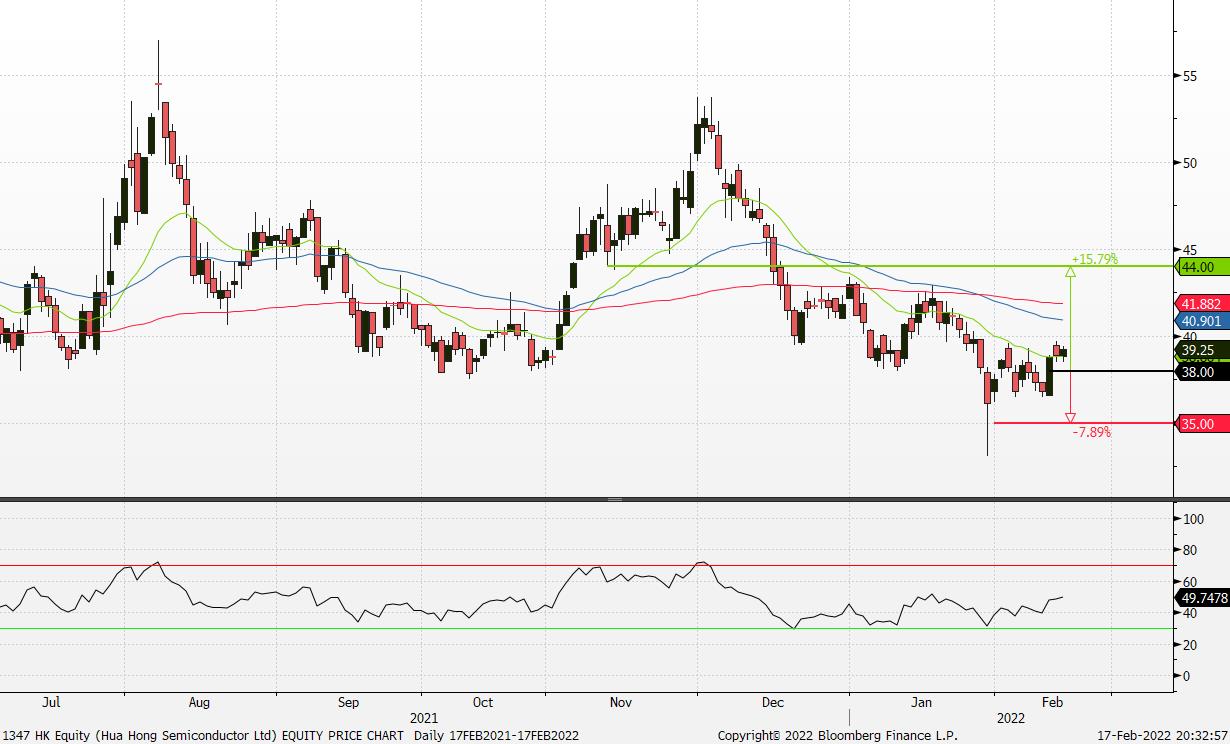This screenshot has width=1230, height=744.
Task: Click the 100 label on the RSI axis
Action: coord(1193,519)
